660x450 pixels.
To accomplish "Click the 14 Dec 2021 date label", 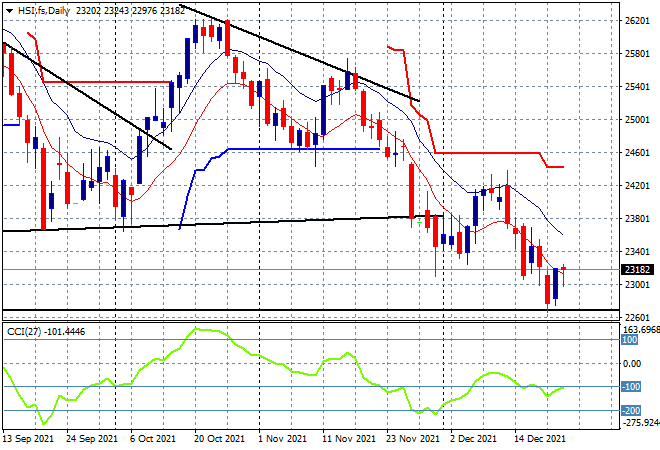I will point(540,439).
